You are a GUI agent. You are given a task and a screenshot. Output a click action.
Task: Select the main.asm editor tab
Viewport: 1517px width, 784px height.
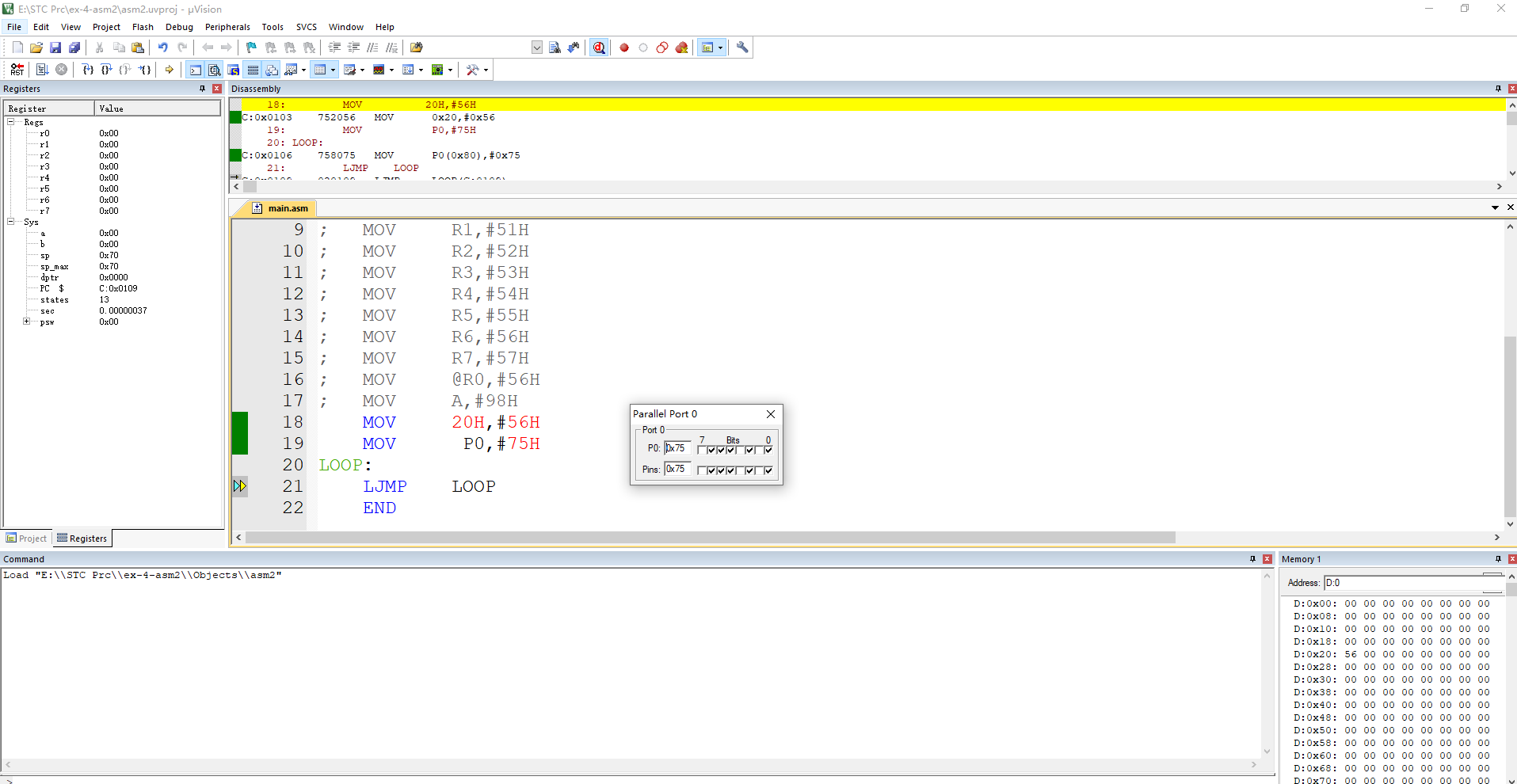pyautogui.click(x=281, y=208)
